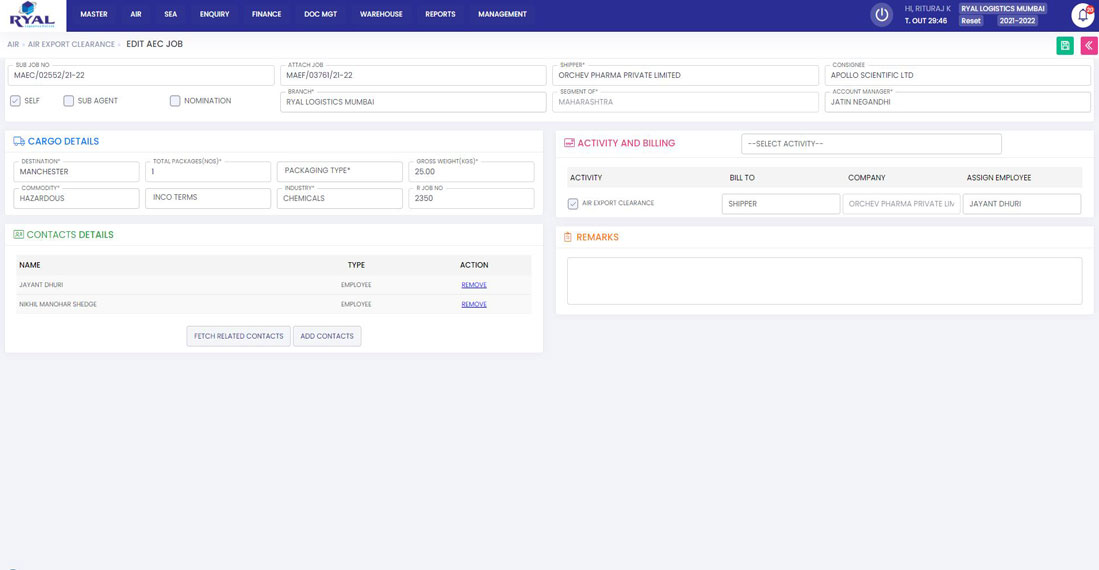Click the Reset button
Screen dimensions: 1099x570
[971, 21]
